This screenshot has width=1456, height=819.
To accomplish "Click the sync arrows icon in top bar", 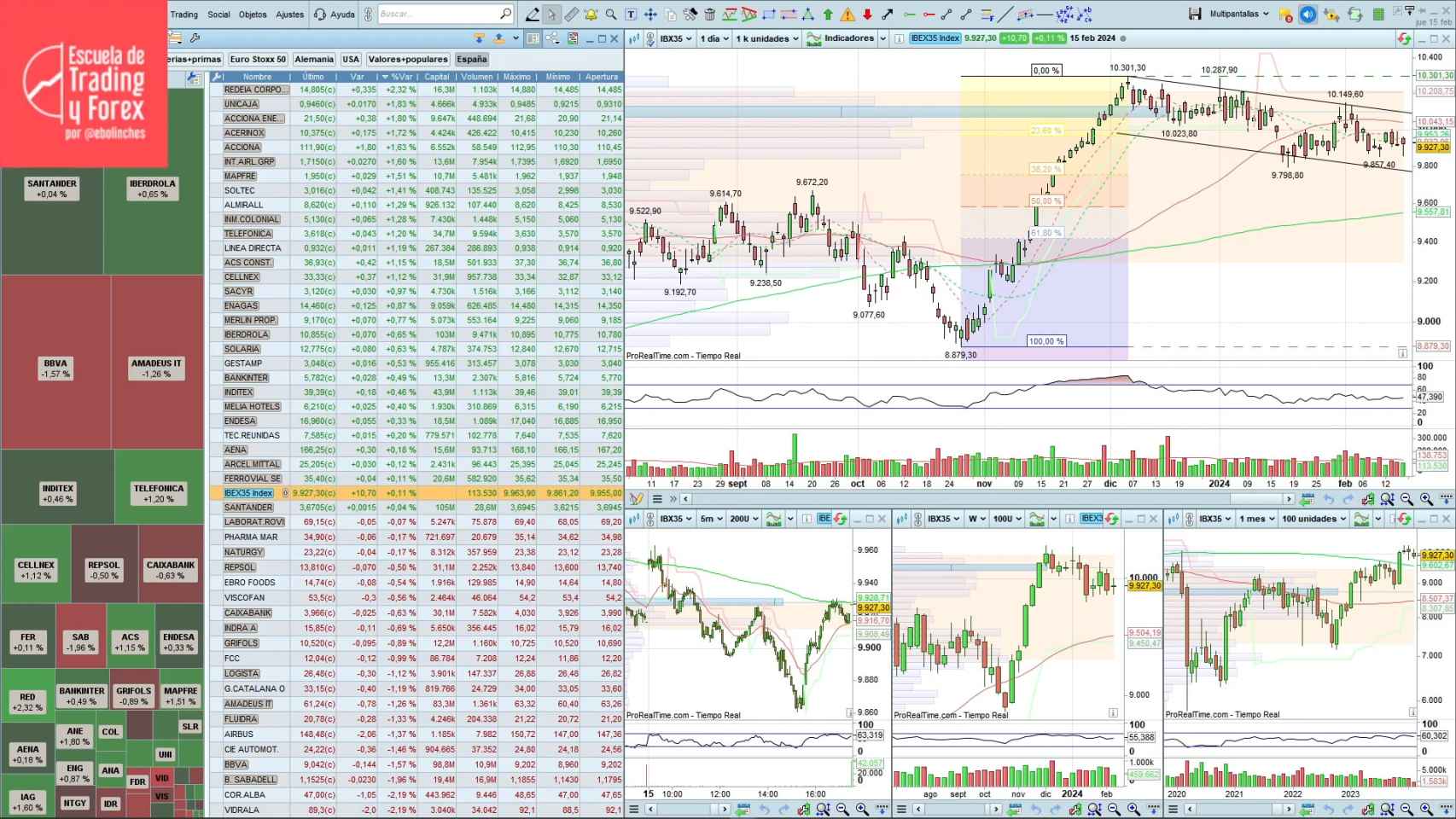I will pos(1354,15).
